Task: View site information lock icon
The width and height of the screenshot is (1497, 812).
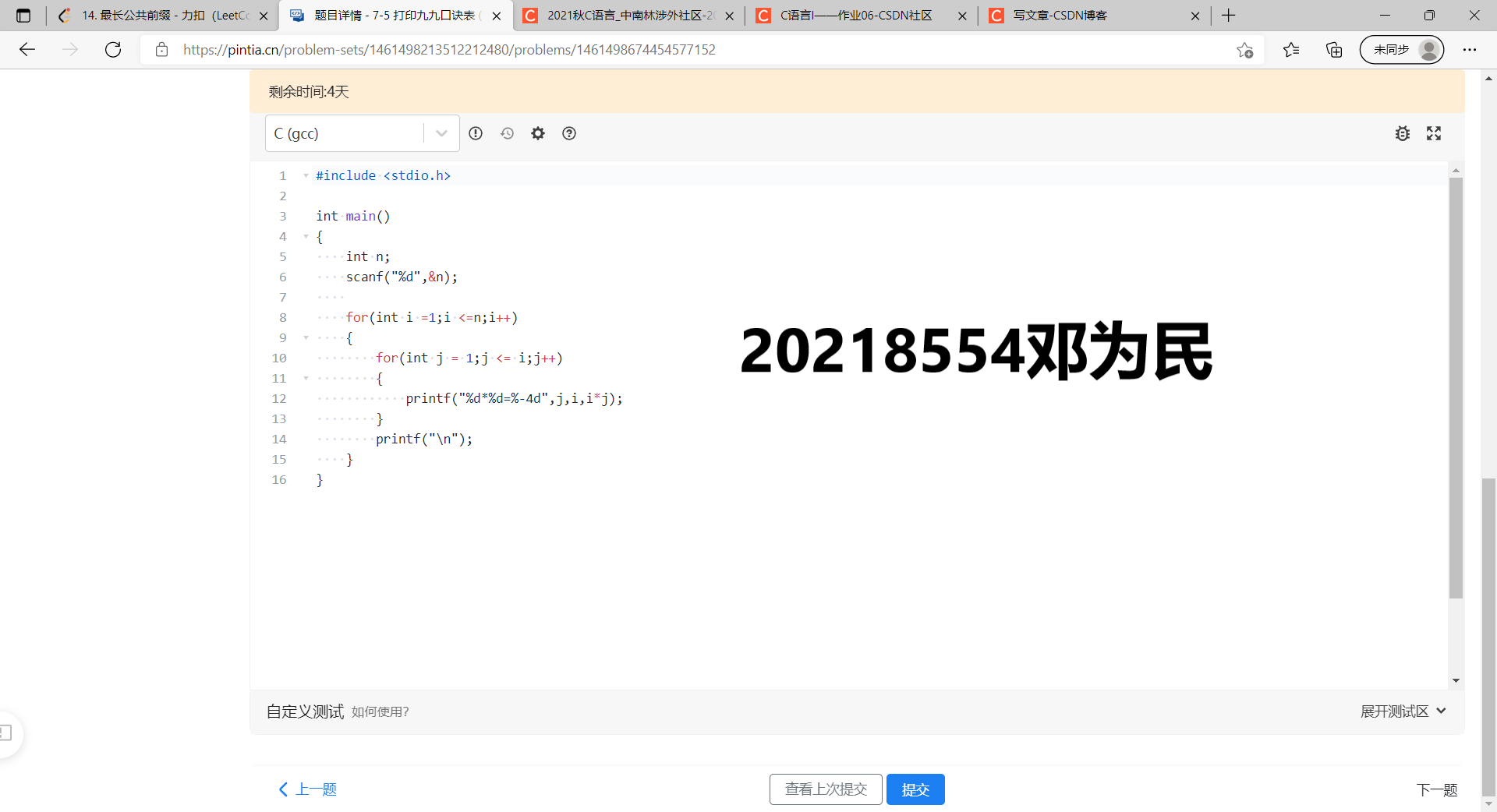Action: [x=161, y=50]
